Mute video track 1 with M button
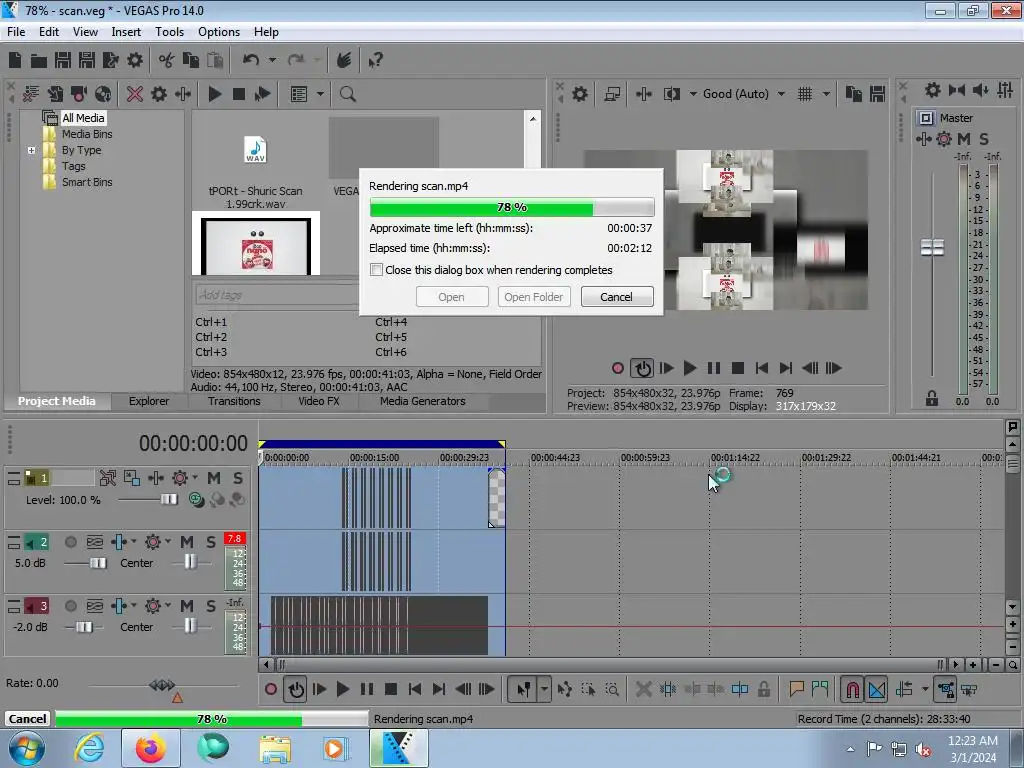 (x=214, y=478)
